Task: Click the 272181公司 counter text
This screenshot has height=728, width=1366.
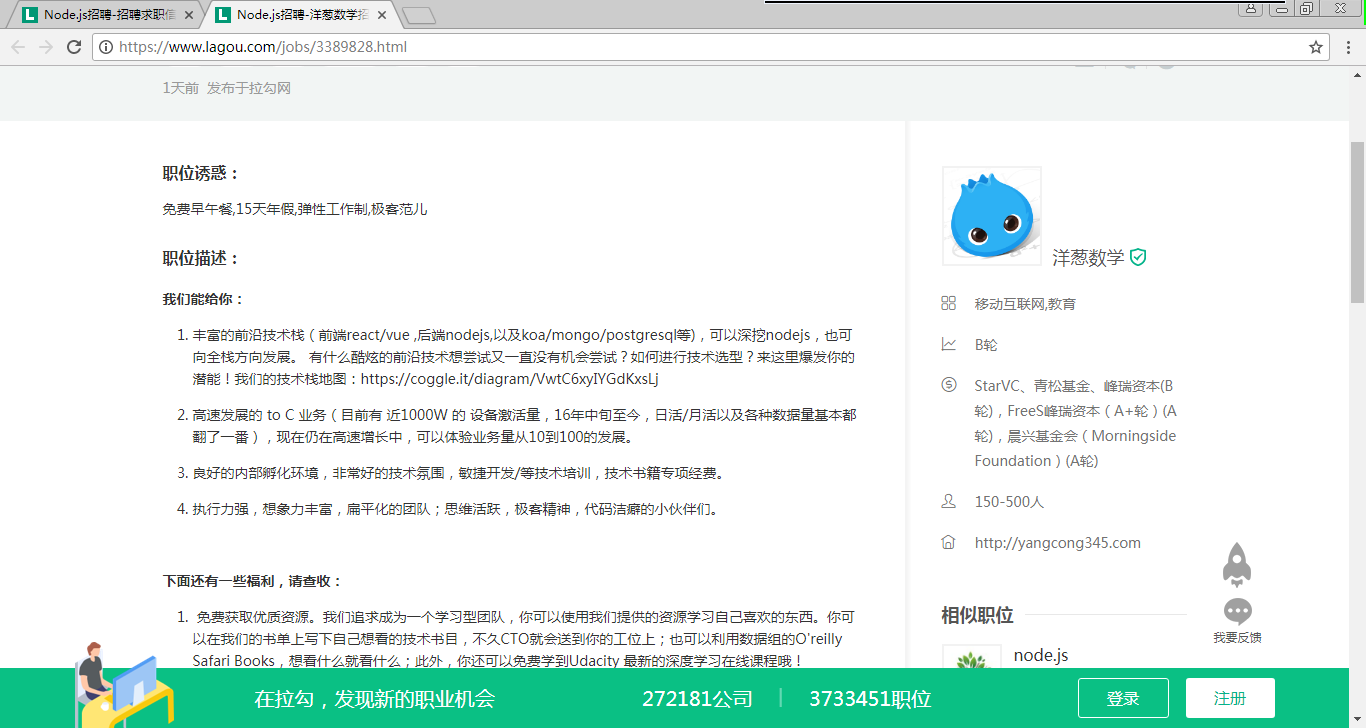Action: 697,698
